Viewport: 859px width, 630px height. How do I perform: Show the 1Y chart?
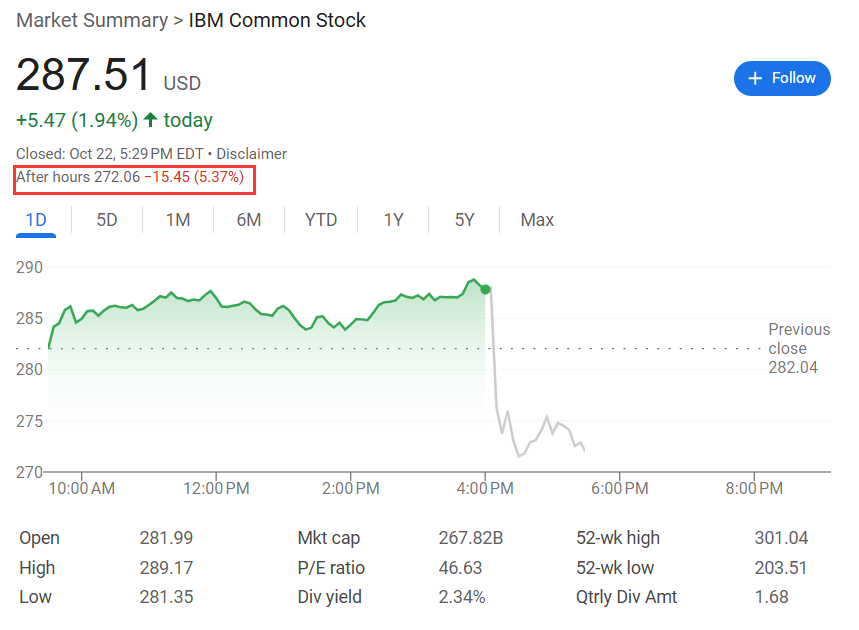393,219
